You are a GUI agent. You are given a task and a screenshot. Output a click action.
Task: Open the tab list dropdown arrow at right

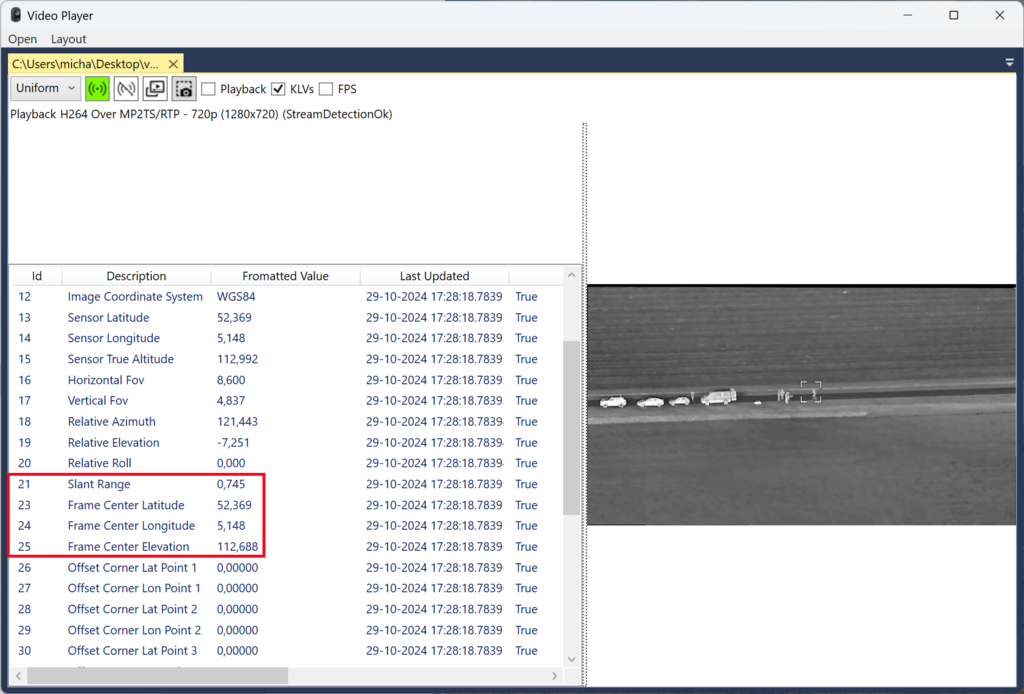pos(1009,63)
